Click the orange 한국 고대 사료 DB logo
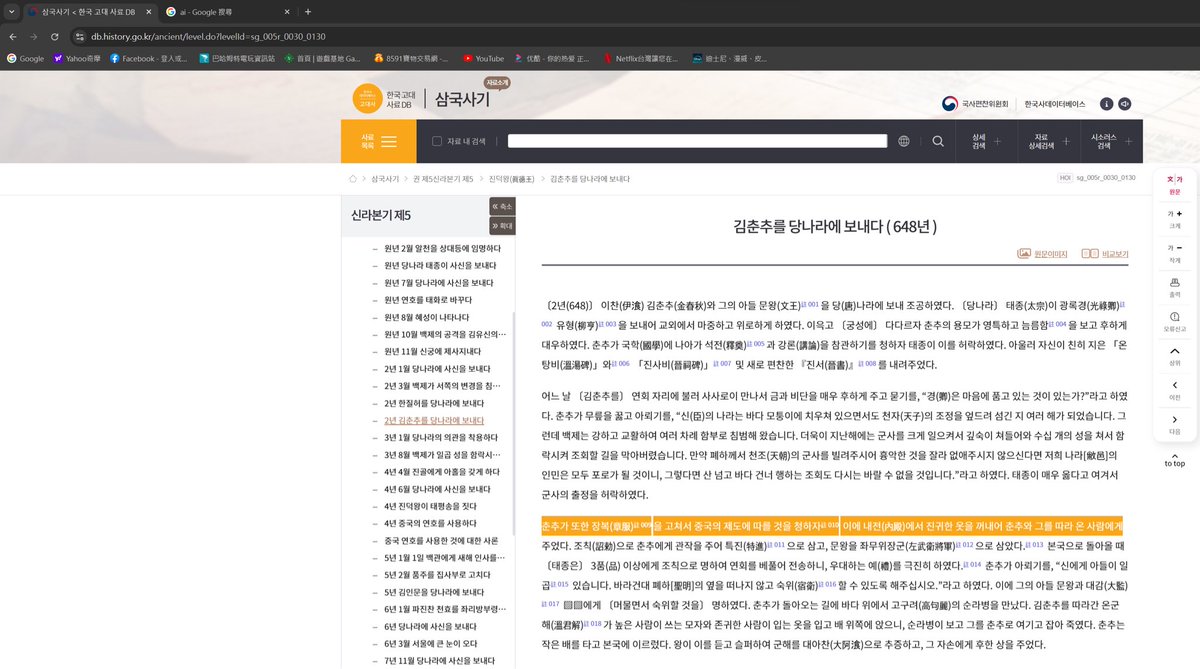Image resolution: width=1200 pixels, height=669 pixels. (368, 98)
